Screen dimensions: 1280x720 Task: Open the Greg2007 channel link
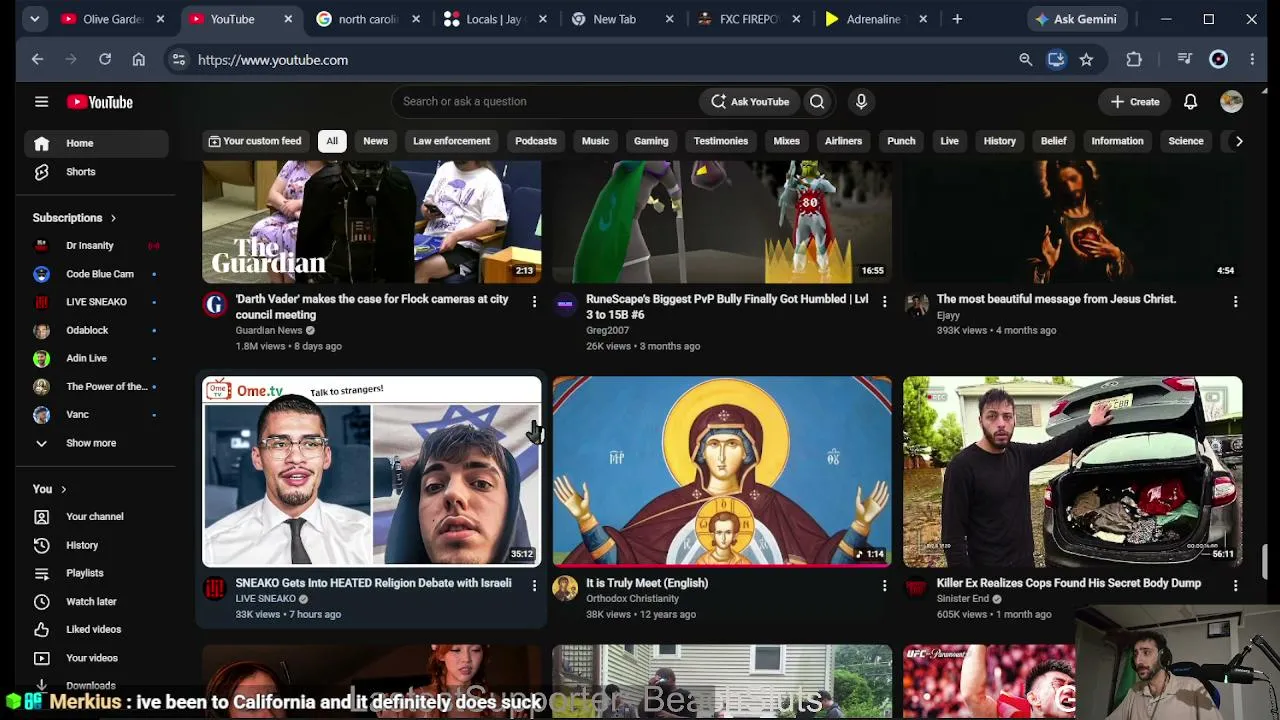[x=607, y=330]
